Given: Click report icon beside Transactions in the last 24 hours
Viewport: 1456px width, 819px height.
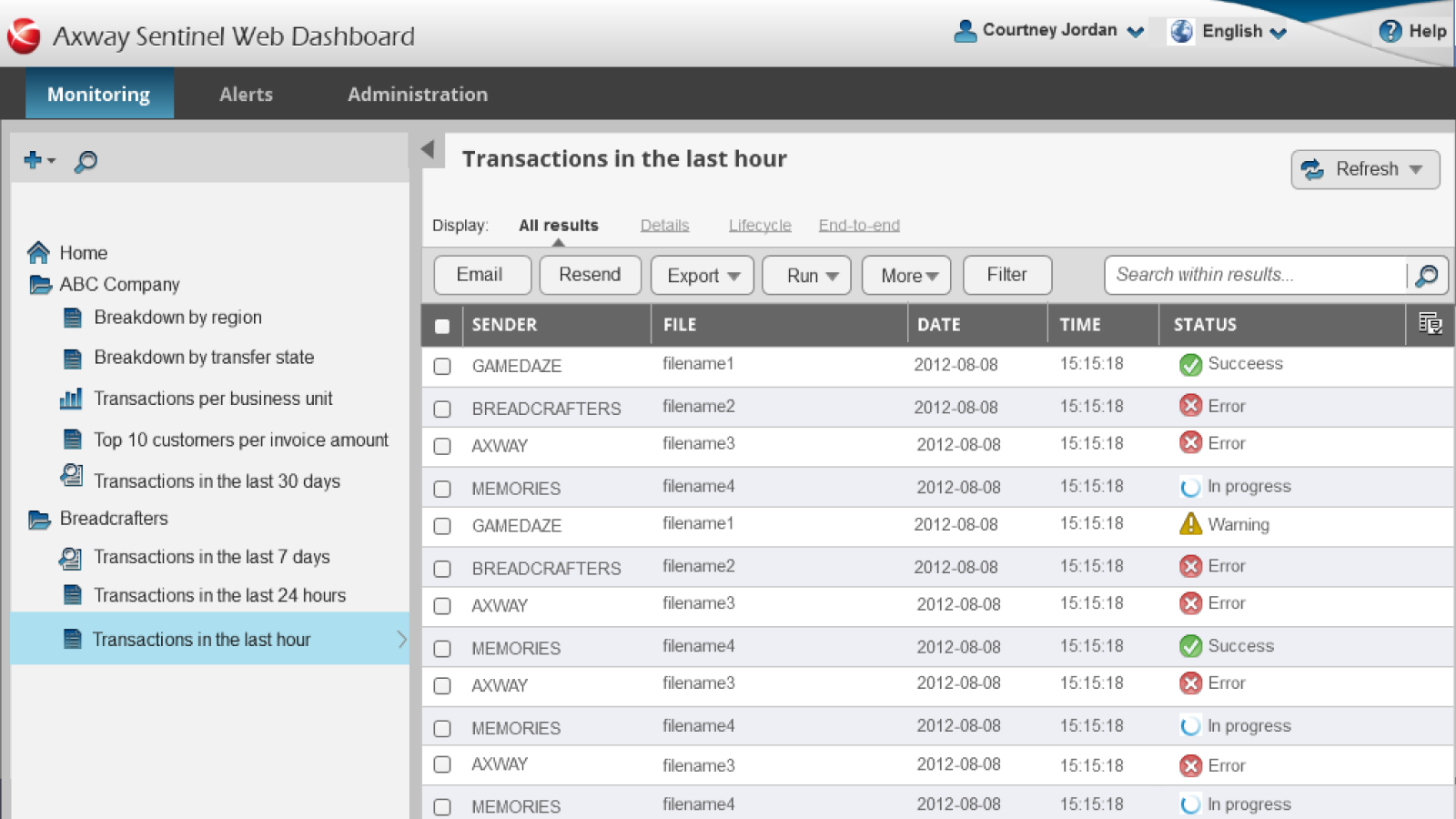Looking at the screenshot, I should click(x=73, y=595).
